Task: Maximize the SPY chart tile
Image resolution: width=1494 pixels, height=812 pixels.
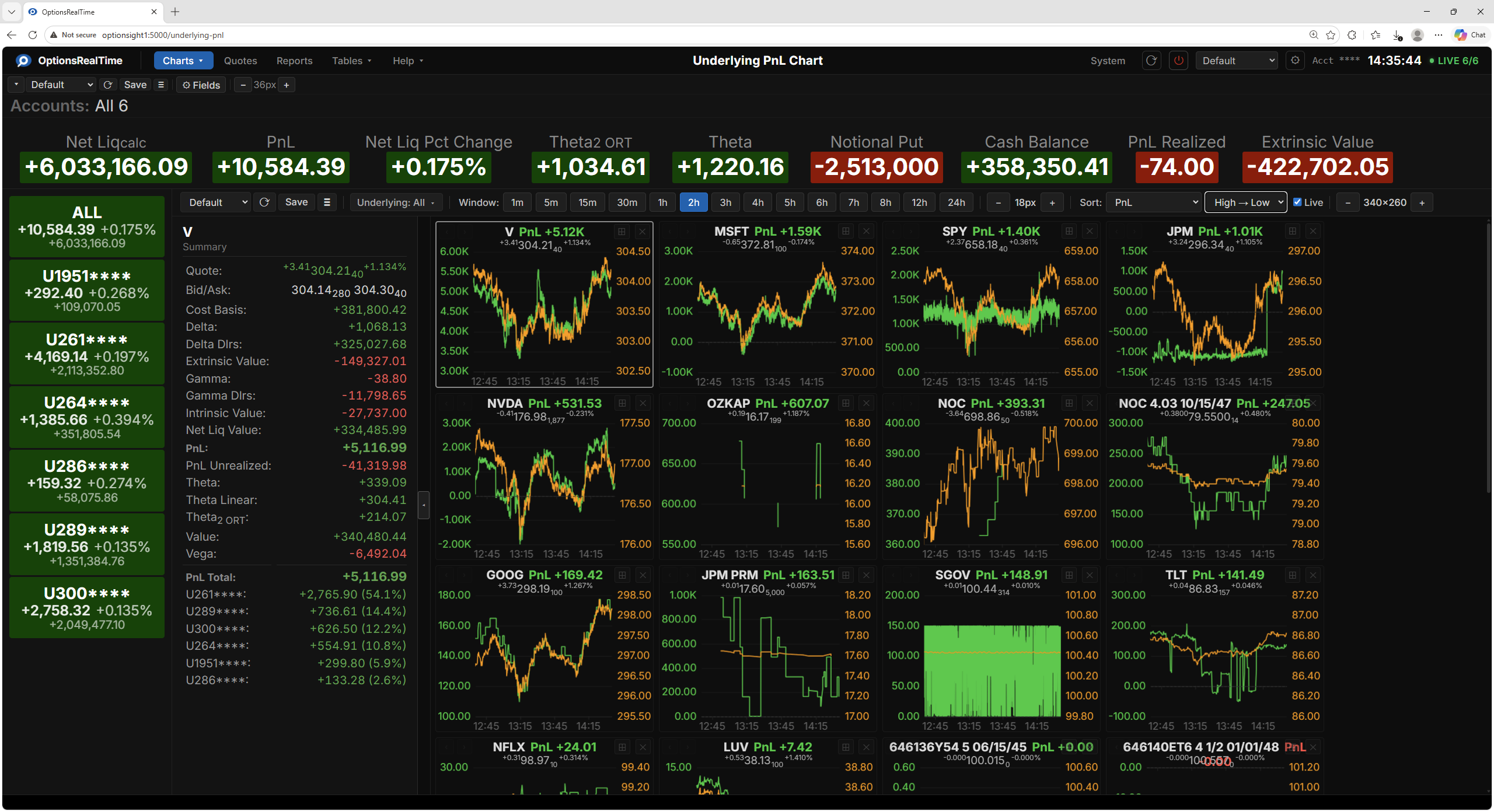Action: (1069, 232)
